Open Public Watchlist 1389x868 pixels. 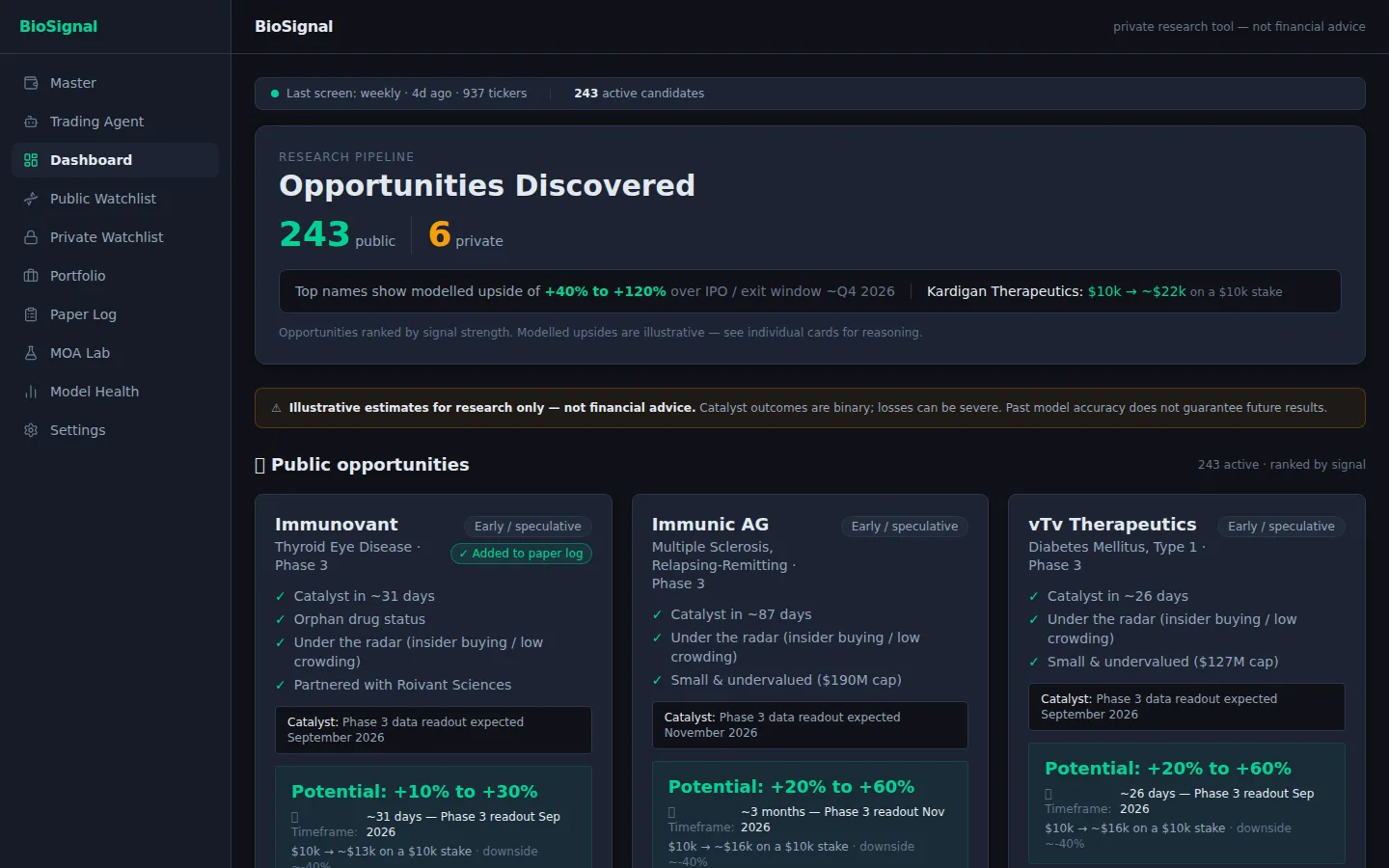click(115, 199)
